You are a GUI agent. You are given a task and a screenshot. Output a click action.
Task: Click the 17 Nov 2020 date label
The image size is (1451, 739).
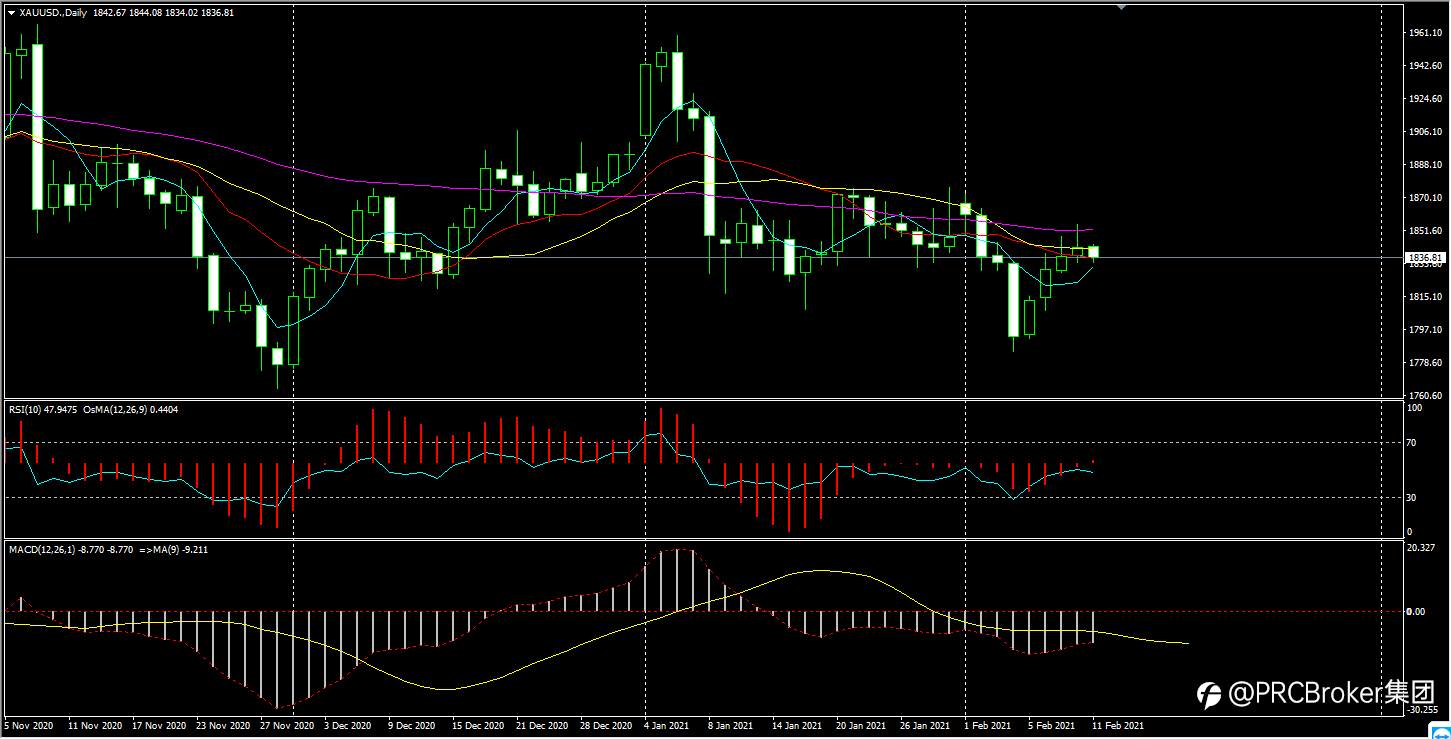(159, 725)
